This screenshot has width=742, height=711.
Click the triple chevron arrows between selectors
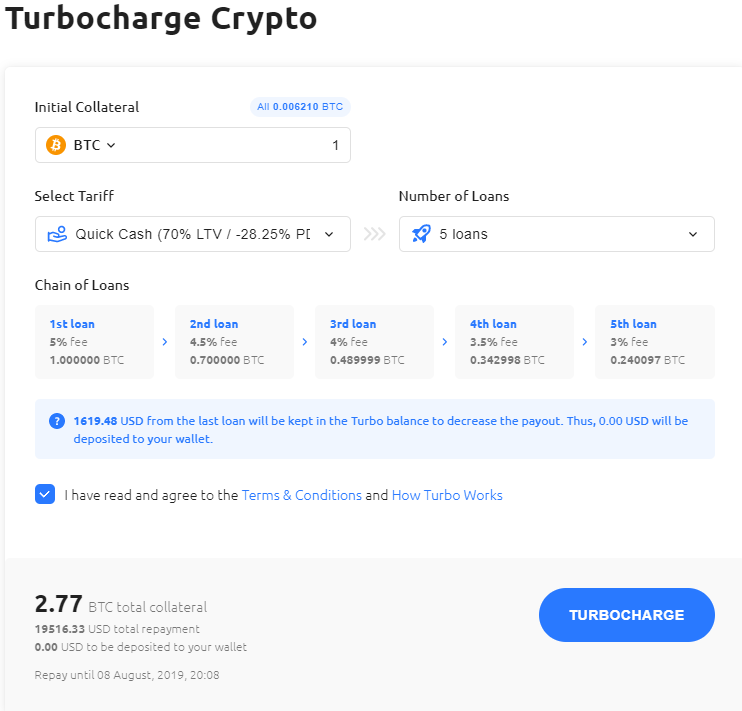374,234
